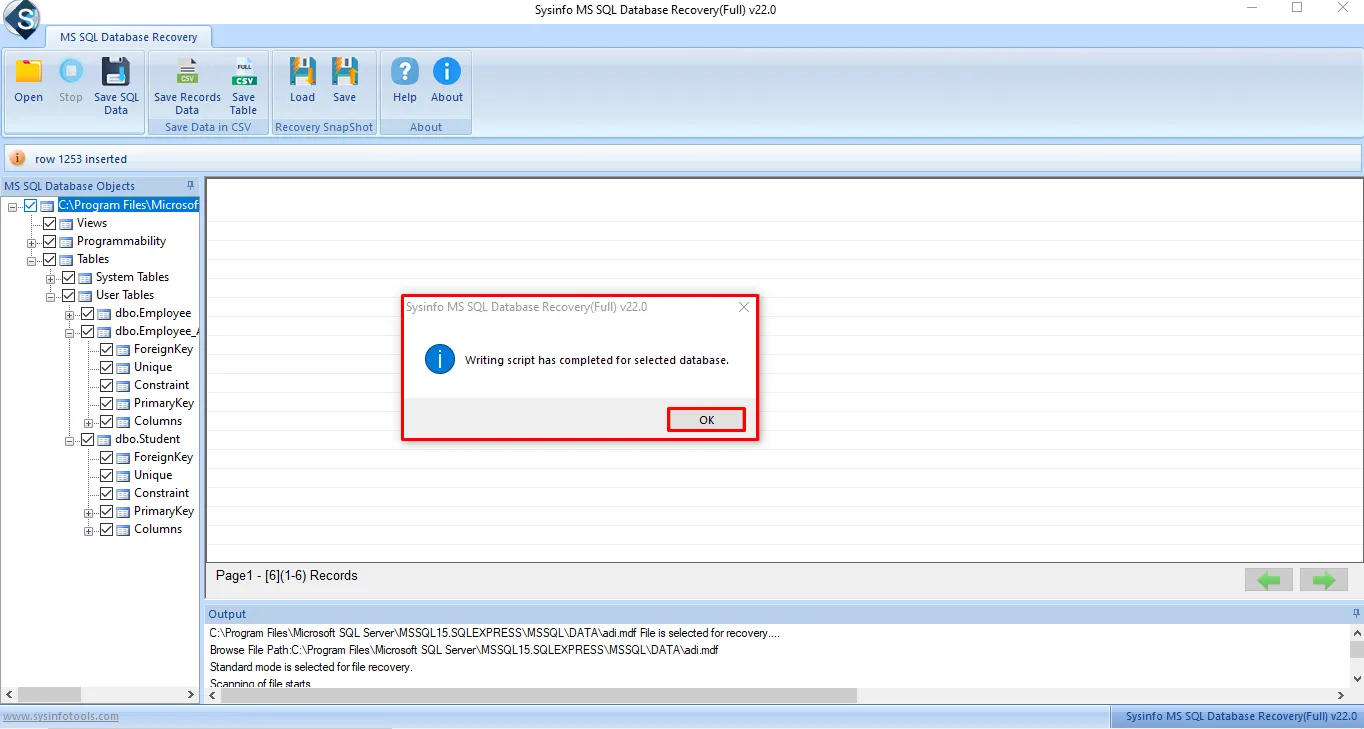
Task: Click the Save Table CSV icon
Action: pos(243,72)
